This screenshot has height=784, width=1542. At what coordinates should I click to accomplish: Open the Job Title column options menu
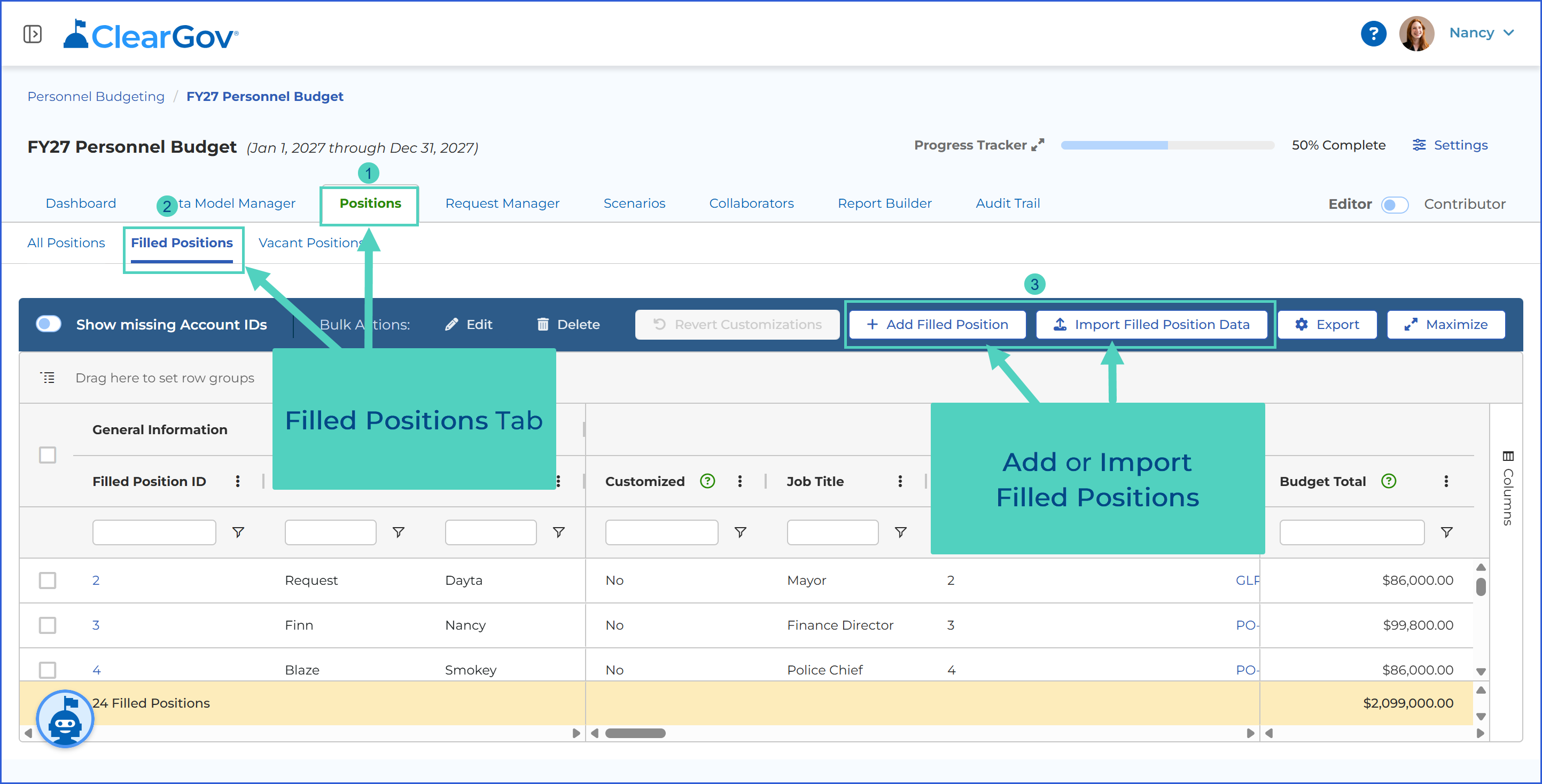pos(900,481)
